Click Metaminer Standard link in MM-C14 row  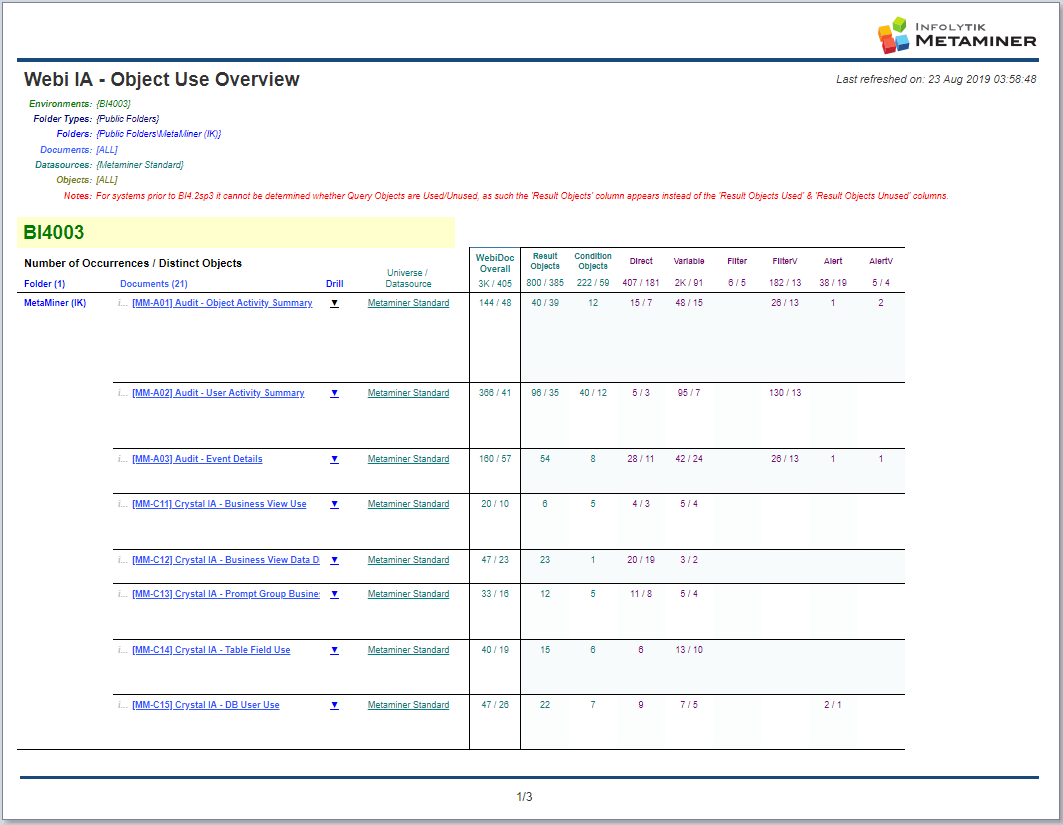(x=408, y=649)
